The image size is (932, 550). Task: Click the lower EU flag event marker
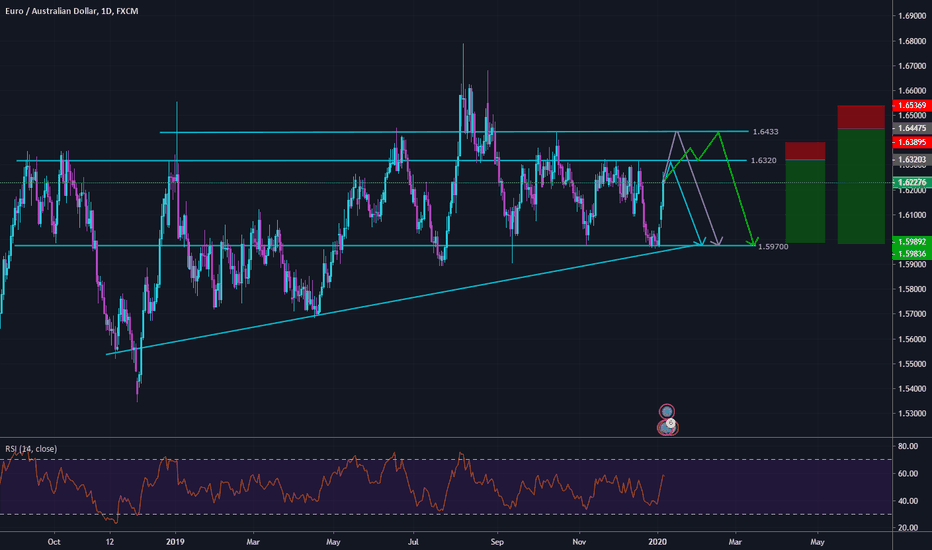[x=667, y=427]
